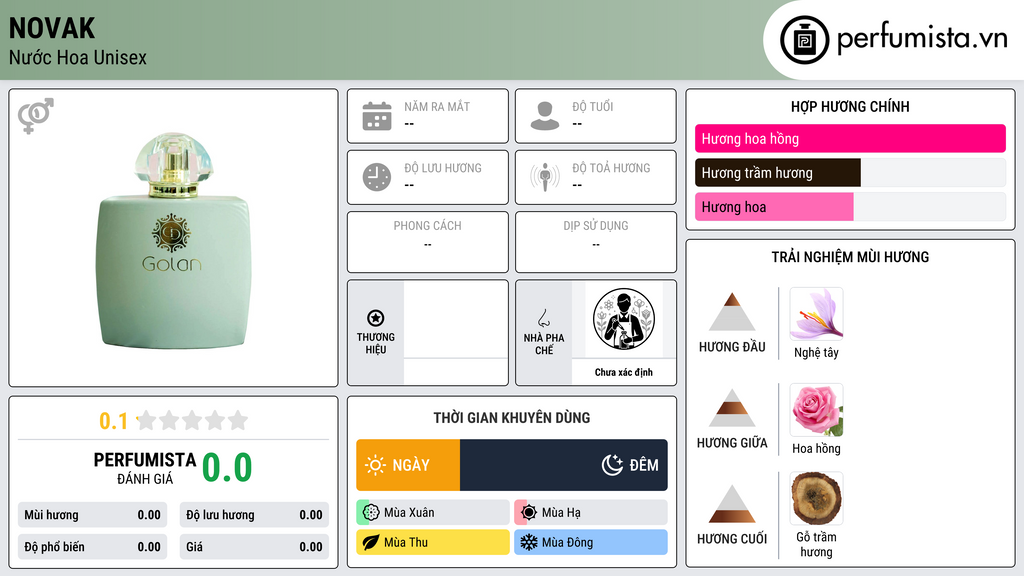Click the clock icon beside Độ lưu hương
The image size is (1024, 576).
pyautogui.click(x=377, y=177)
